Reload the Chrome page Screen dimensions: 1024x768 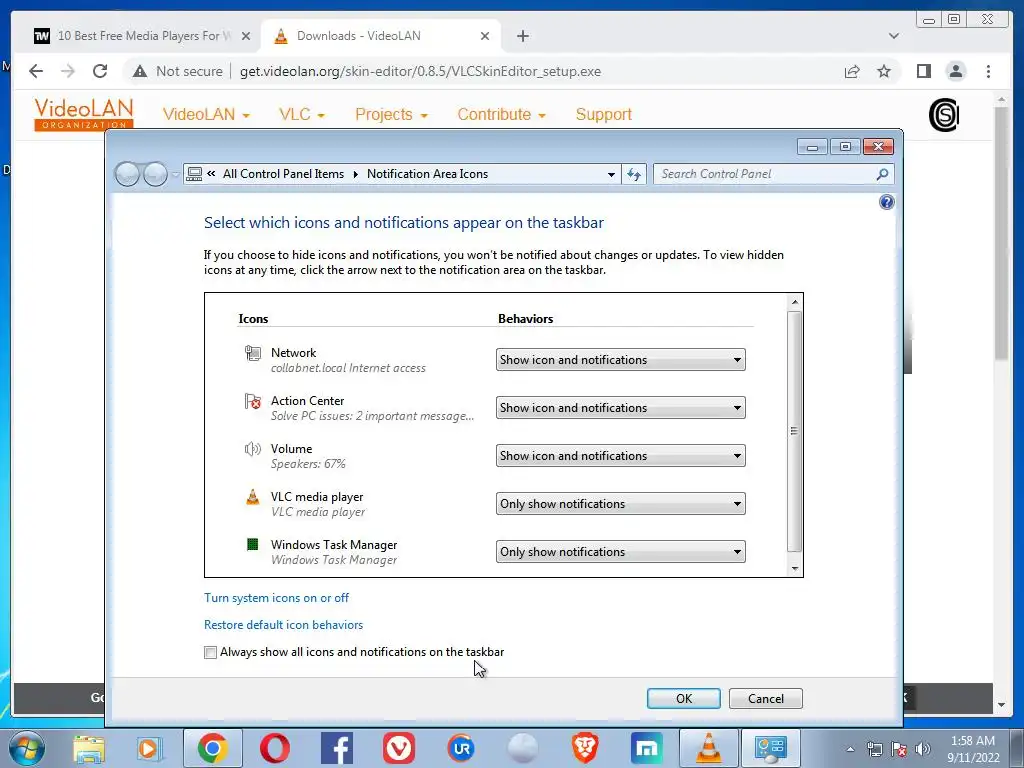(100, 71)
